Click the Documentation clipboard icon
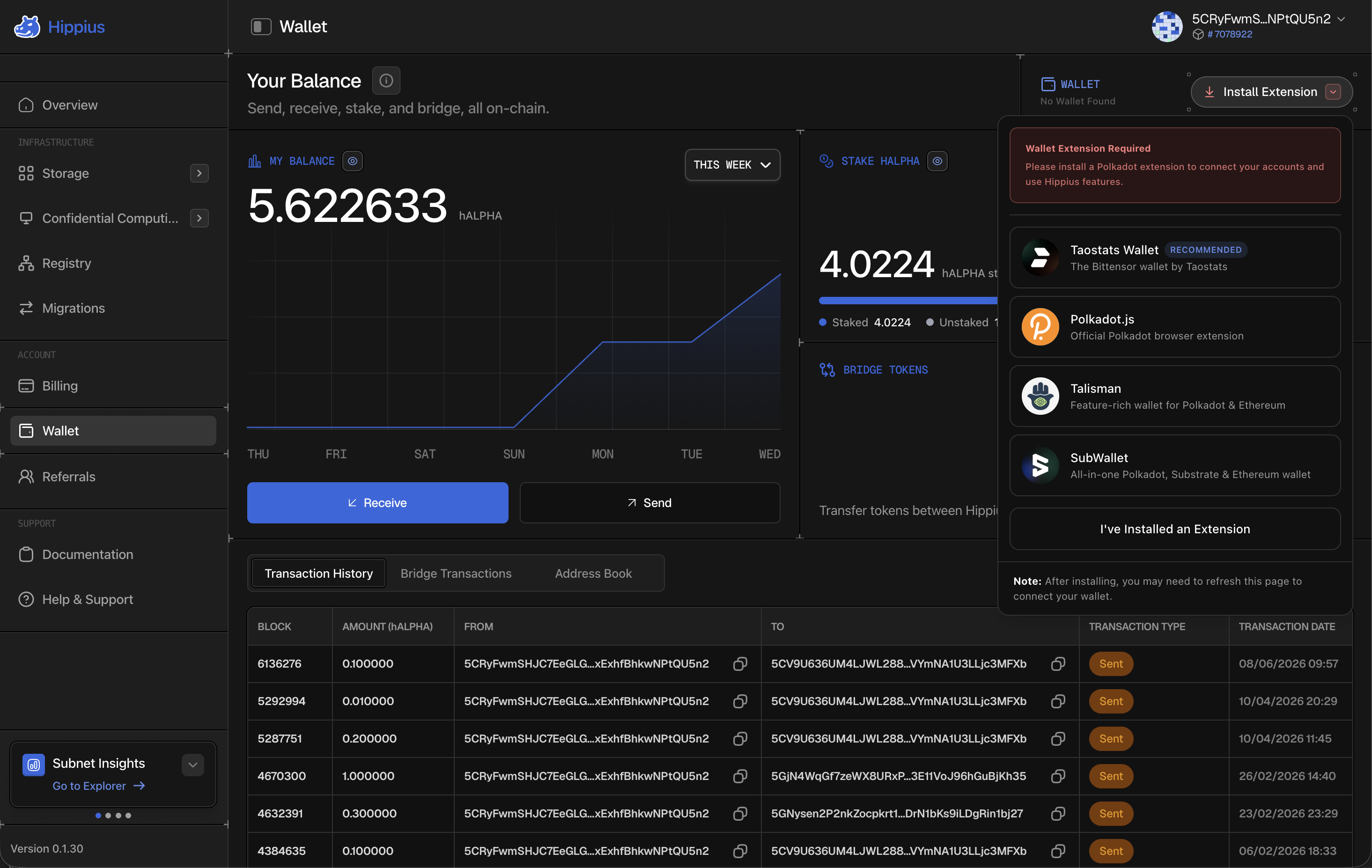Screen dimensions: 1372x868 click(26, 555)
